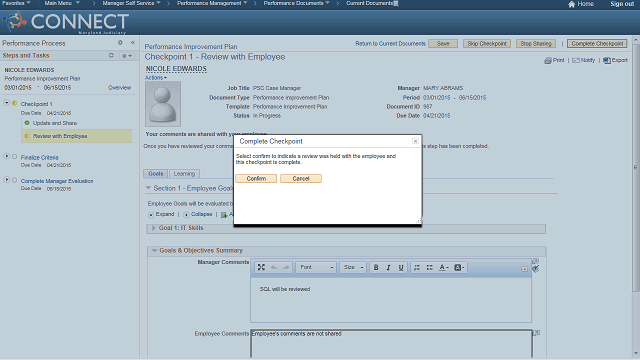
Task: Open background color picker
Action: [x=459, y=267]
